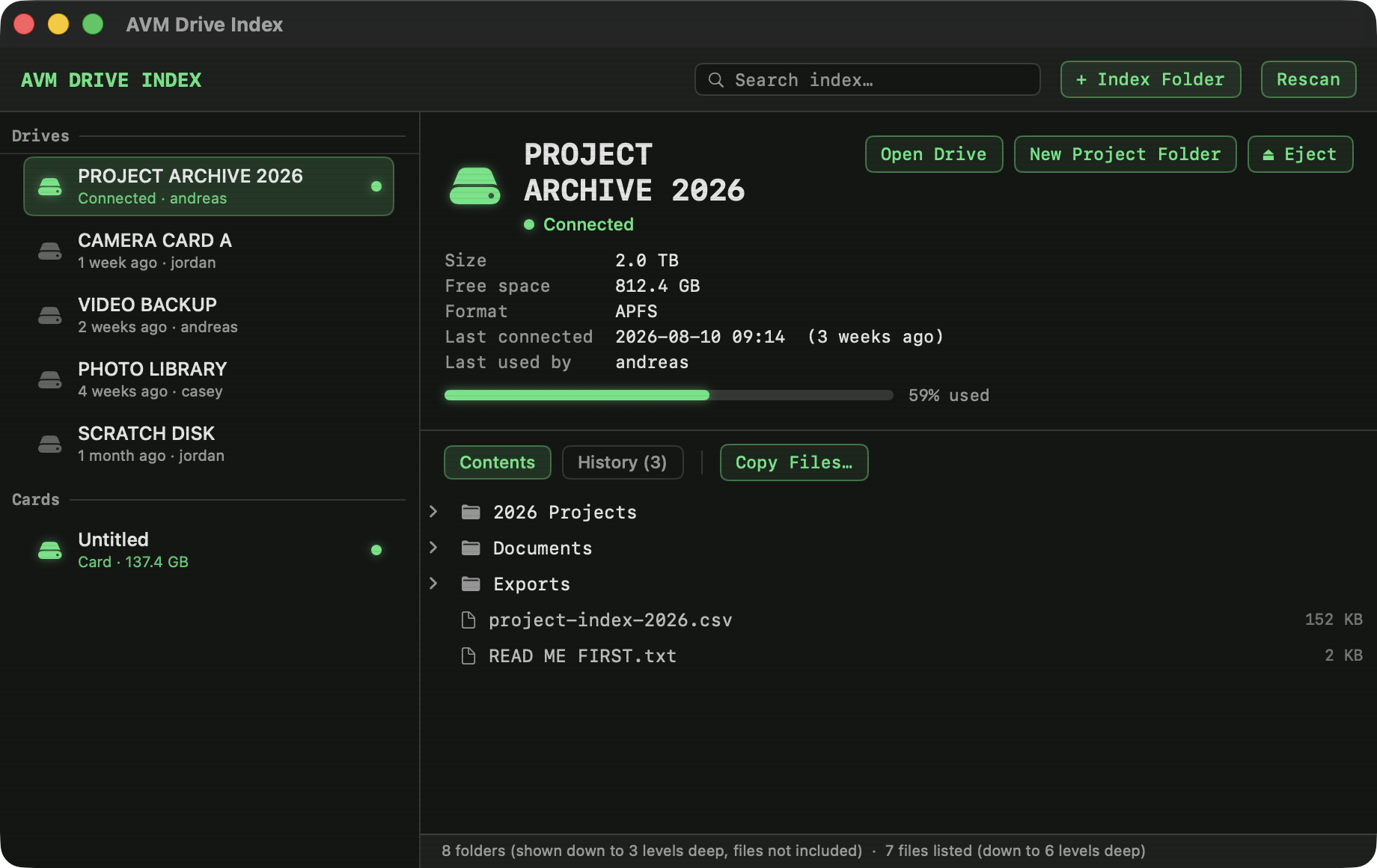Expand the 2026 Projects folder
The image size is (1377, 868).
(x=433, y=512)
